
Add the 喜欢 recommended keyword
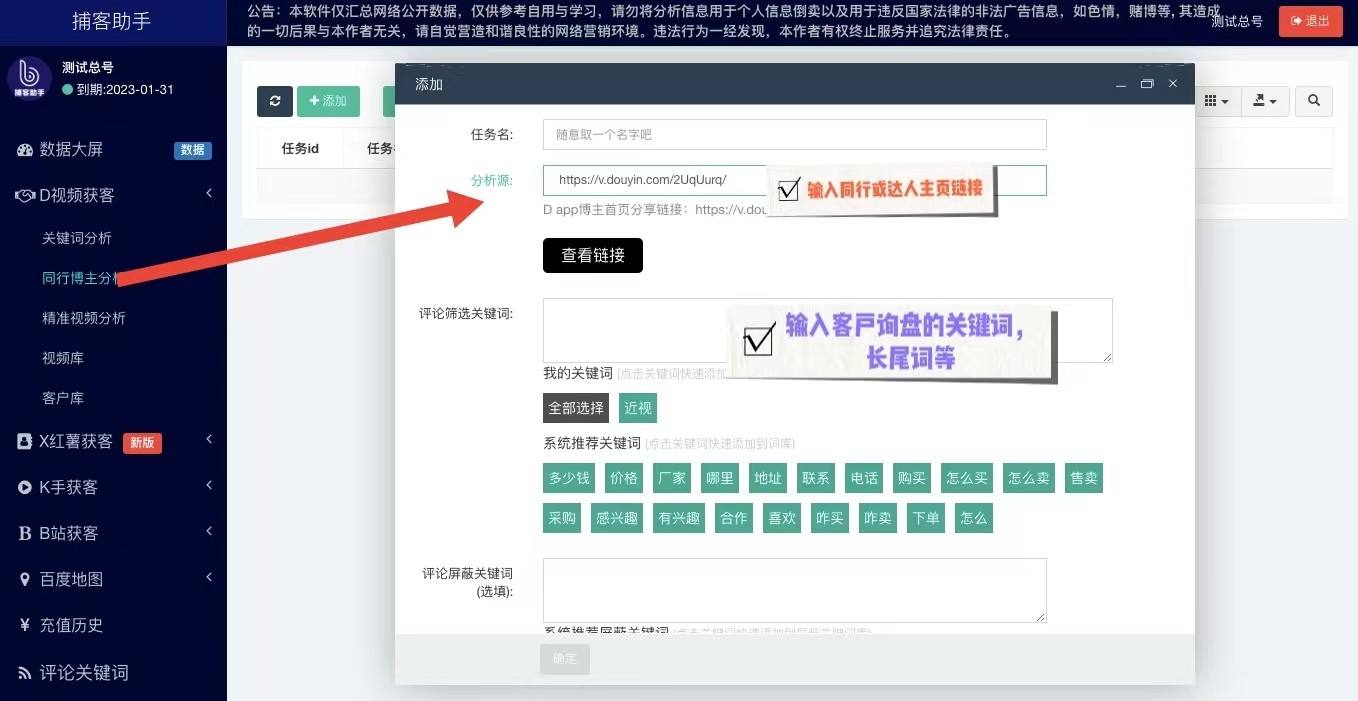pyautogui.click(x=782, y=518)
